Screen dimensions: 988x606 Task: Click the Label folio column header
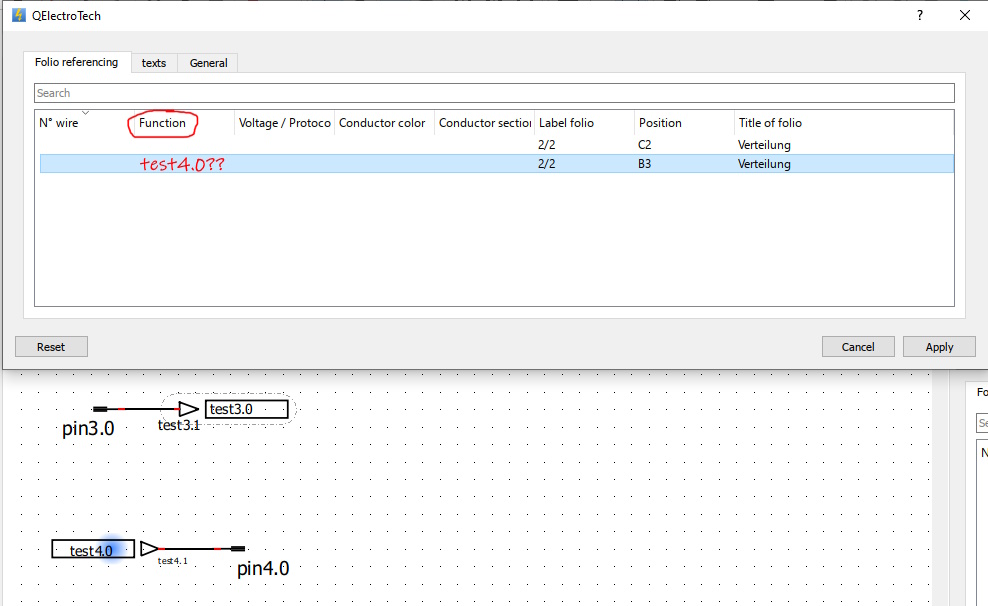click(x=566, y=123)
